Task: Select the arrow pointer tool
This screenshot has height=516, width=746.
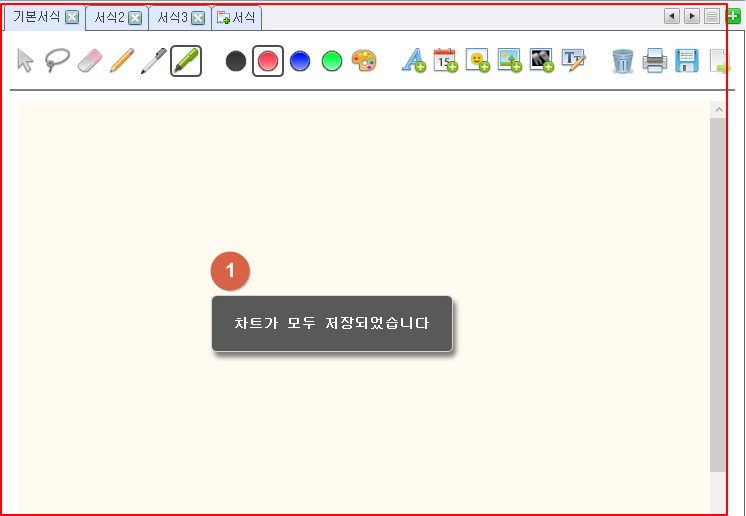Action: 26,61
